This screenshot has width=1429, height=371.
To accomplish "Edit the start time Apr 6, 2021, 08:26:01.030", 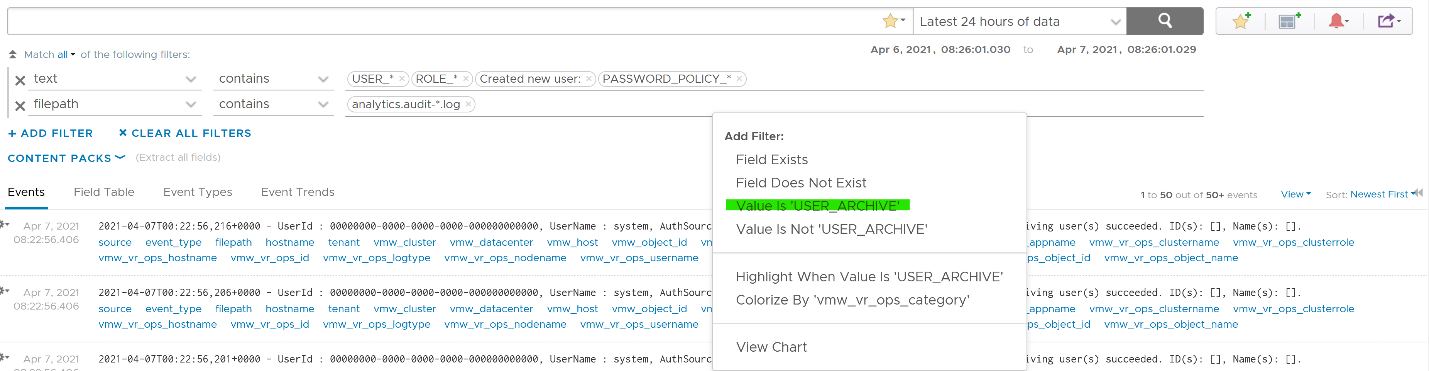I will click(941, 49).
